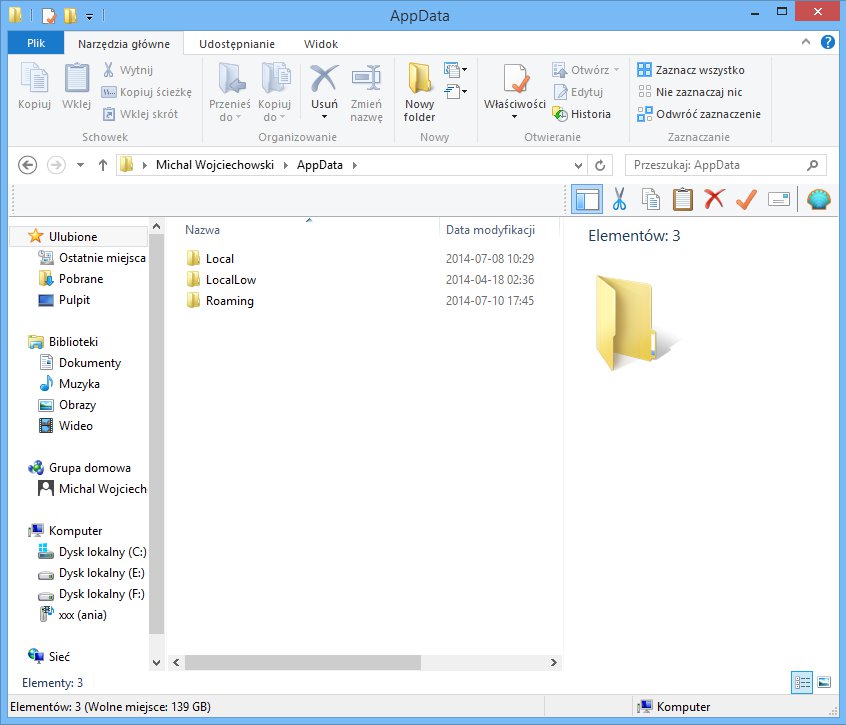
Task: Open the Usuń dropdown arrow
Action: pyautogui.click(x=324, y=117)
